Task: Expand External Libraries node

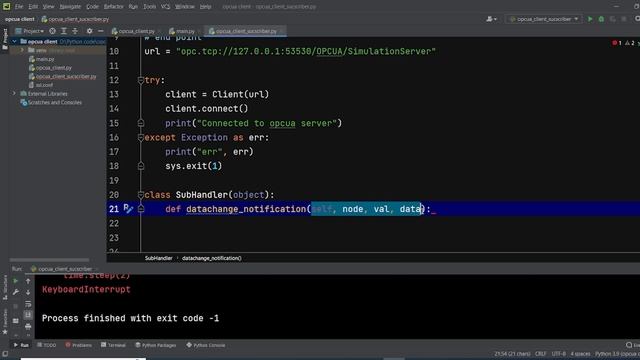Action: click(x=14, y=93)
